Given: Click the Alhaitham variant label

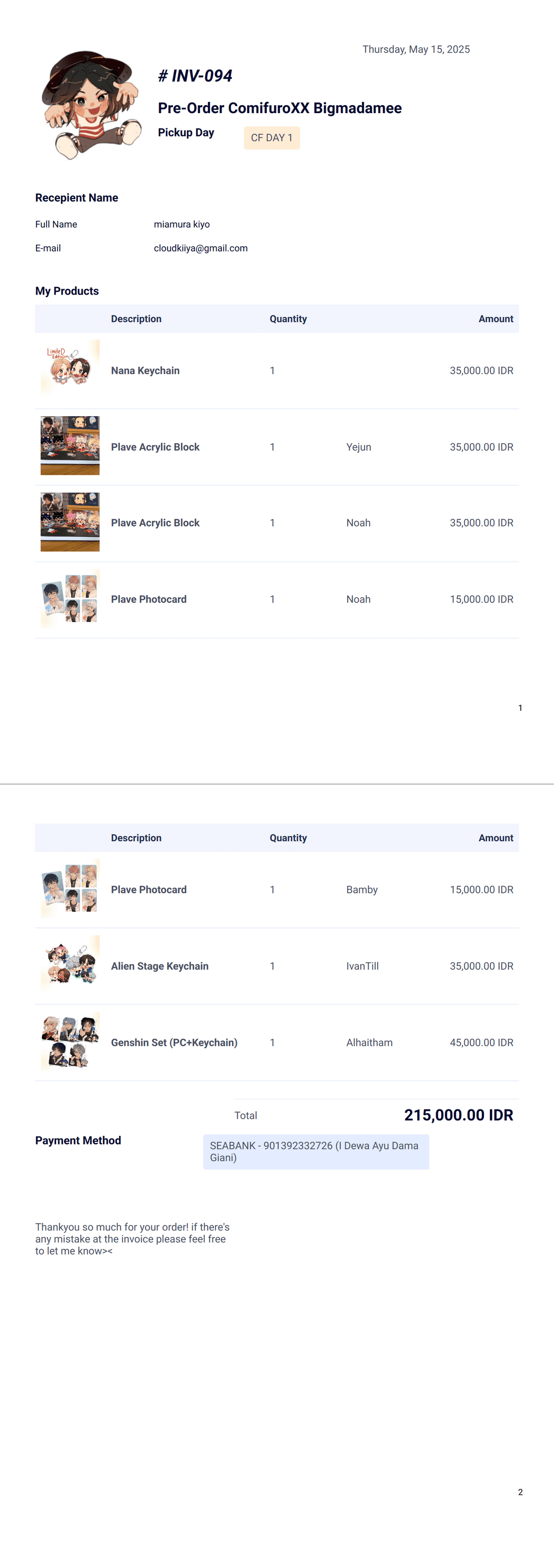Looking at the screenshot, I should coord(369,1043).
